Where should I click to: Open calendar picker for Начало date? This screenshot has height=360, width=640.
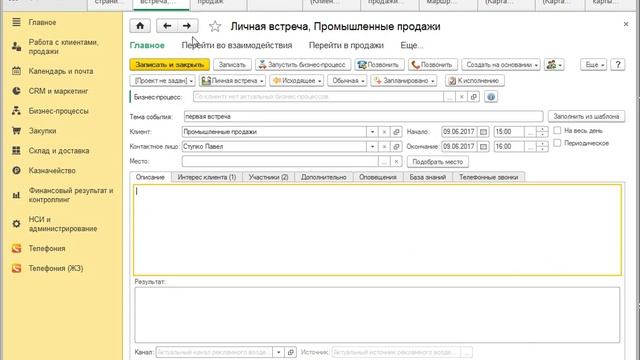483,132
